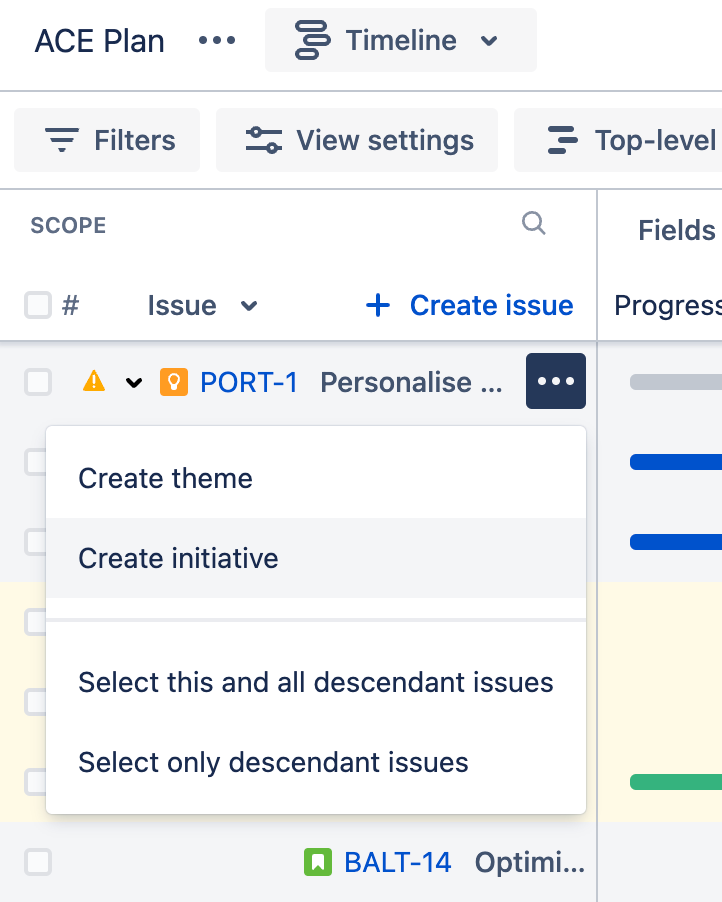Click the PORT-1 grey progress bar

pyautogui.click(x=676, y=382)
